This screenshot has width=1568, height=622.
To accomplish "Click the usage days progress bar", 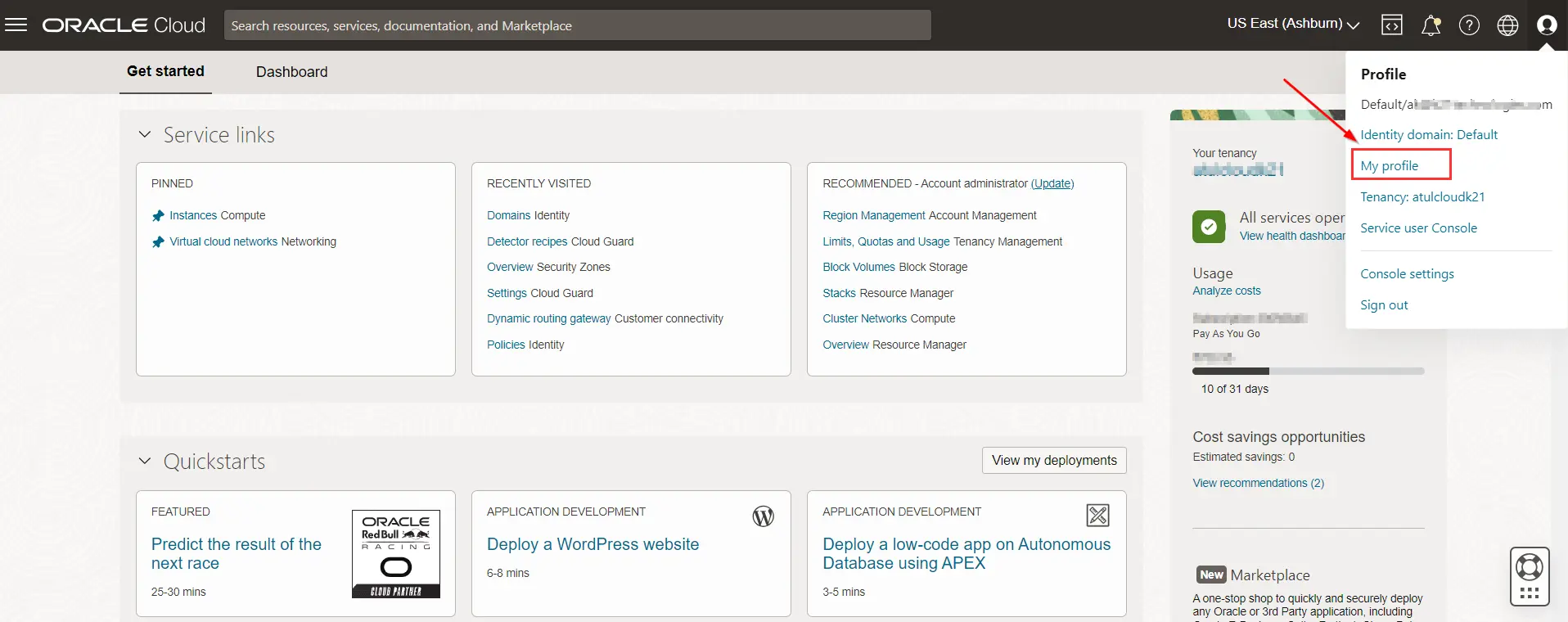I will pyautogui.click(x=1308, y=372).
